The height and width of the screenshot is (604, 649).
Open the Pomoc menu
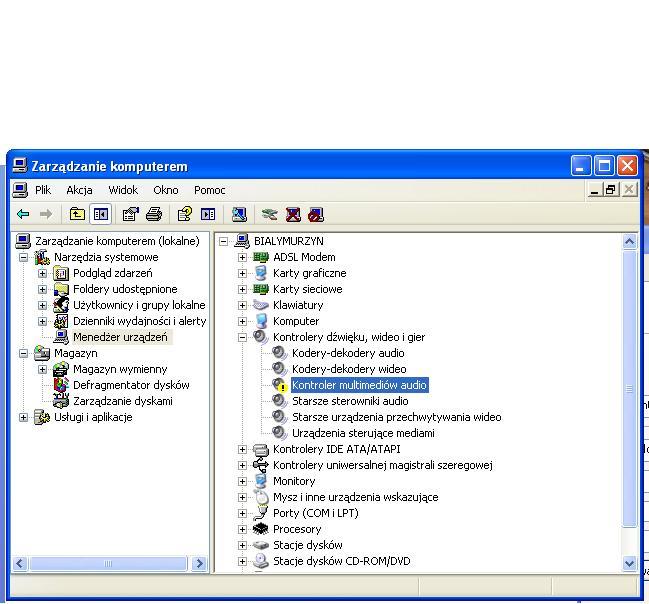(209, 190)
